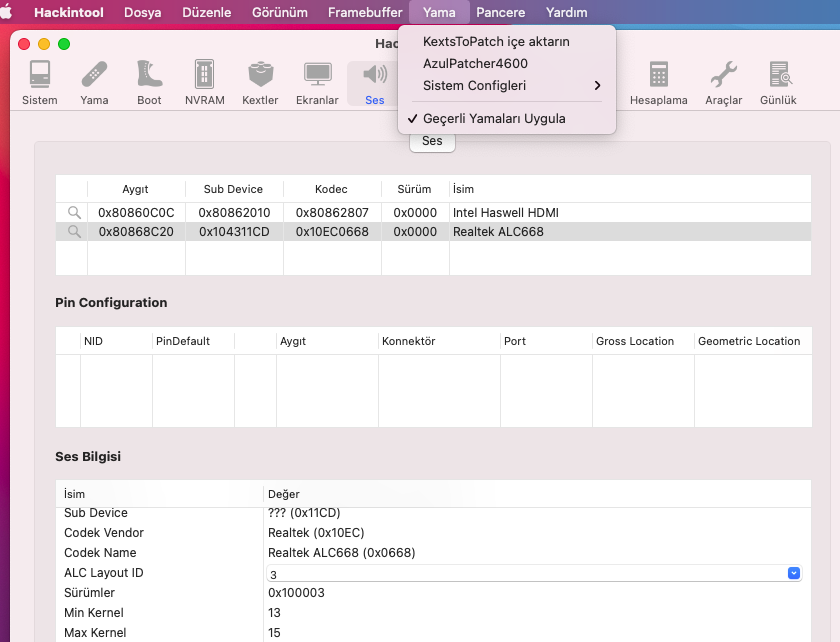This screenshot has height=642, width=840.
Task: Click the Apple menu in the menu bar
Action: (14, 13)
